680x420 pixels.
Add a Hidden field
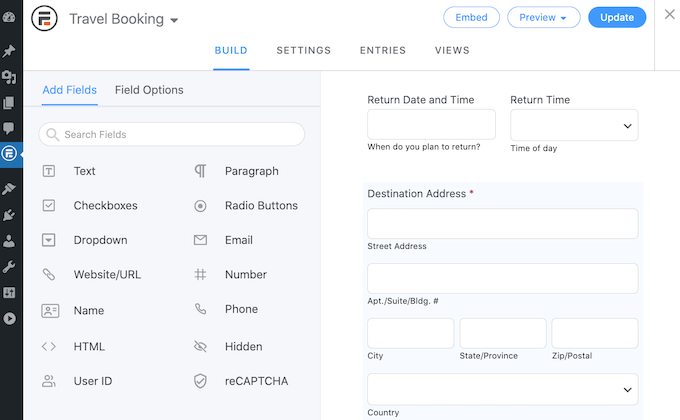click(x=243, y=347)
